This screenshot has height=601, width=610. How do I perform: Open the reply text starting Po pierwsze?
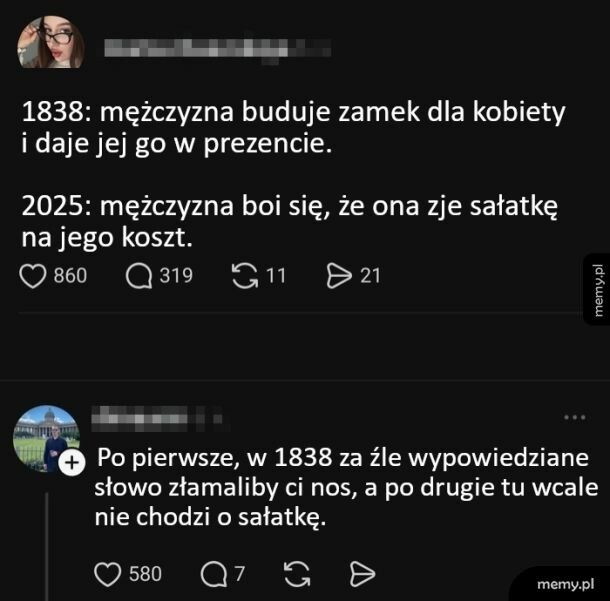346,487
